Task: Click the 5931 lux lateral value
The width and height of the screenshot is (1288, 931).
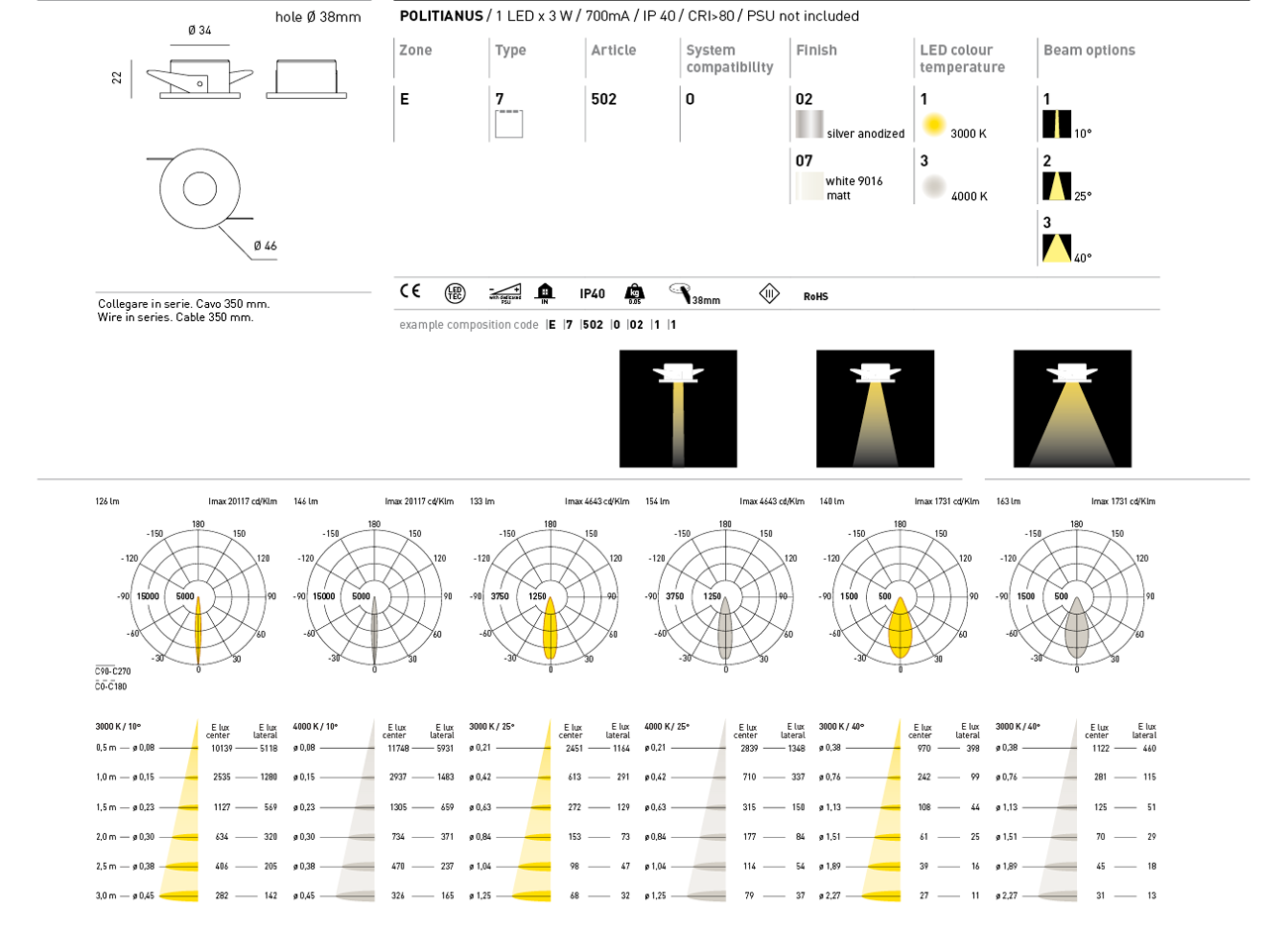Action: 445,749
